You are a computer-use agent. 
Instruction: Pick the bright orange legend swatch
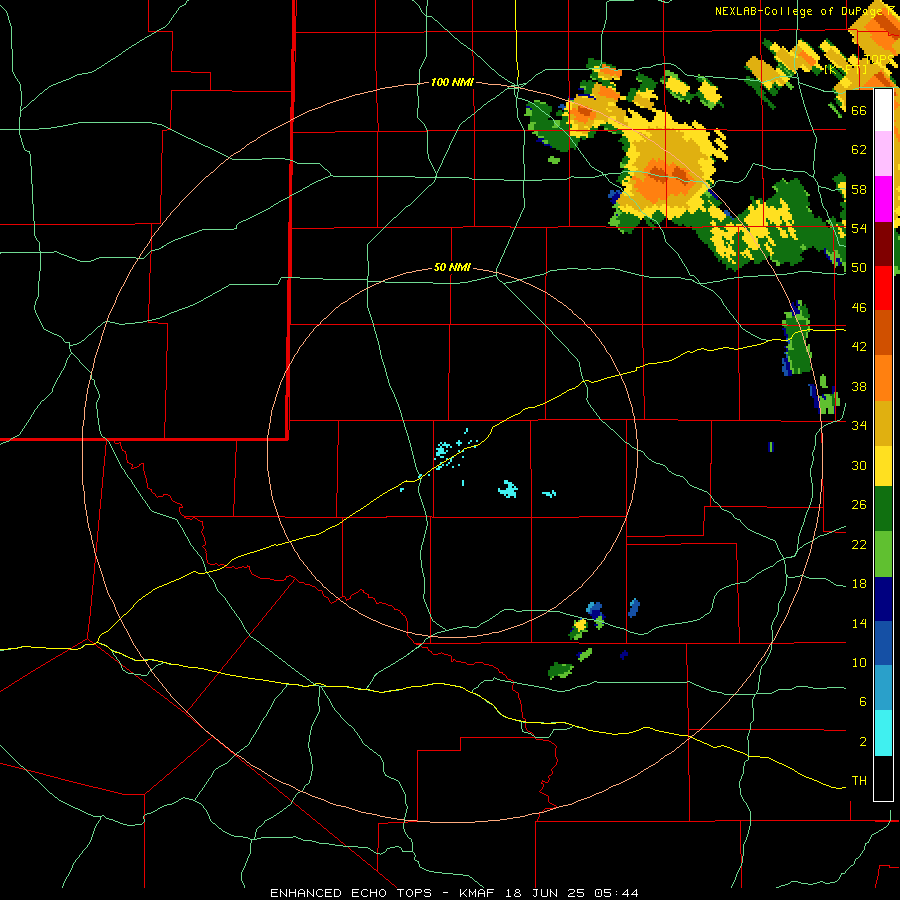pyautogui.click(x=883, y=378)
